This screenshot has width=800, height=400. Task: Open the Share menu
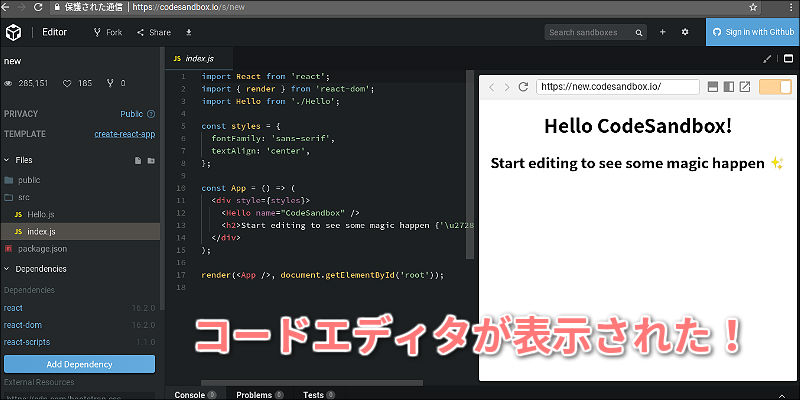tap(154, 32)
